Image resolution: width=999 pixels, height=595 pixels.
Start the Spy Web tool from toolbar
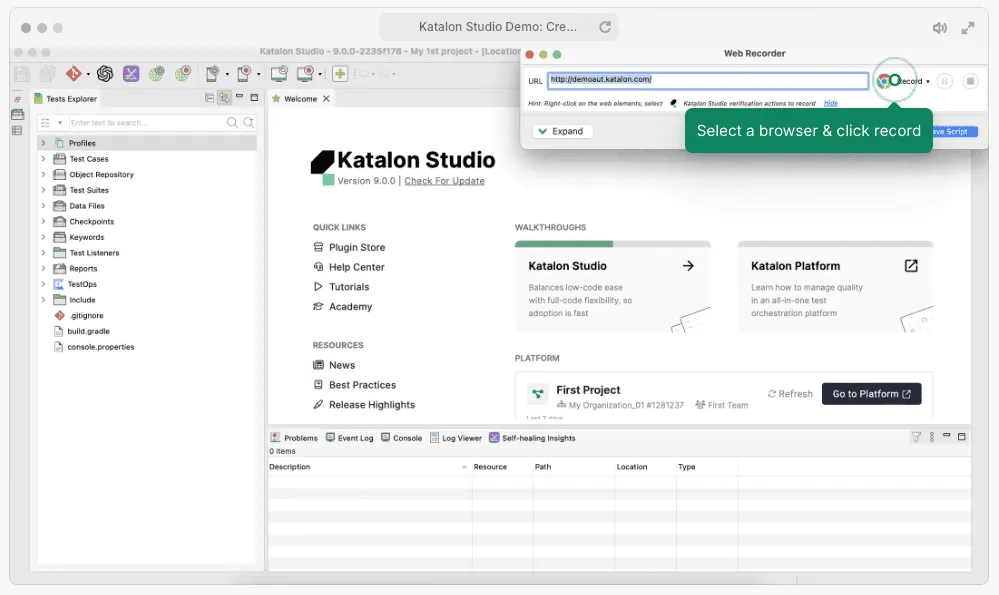tap(159, 73)
